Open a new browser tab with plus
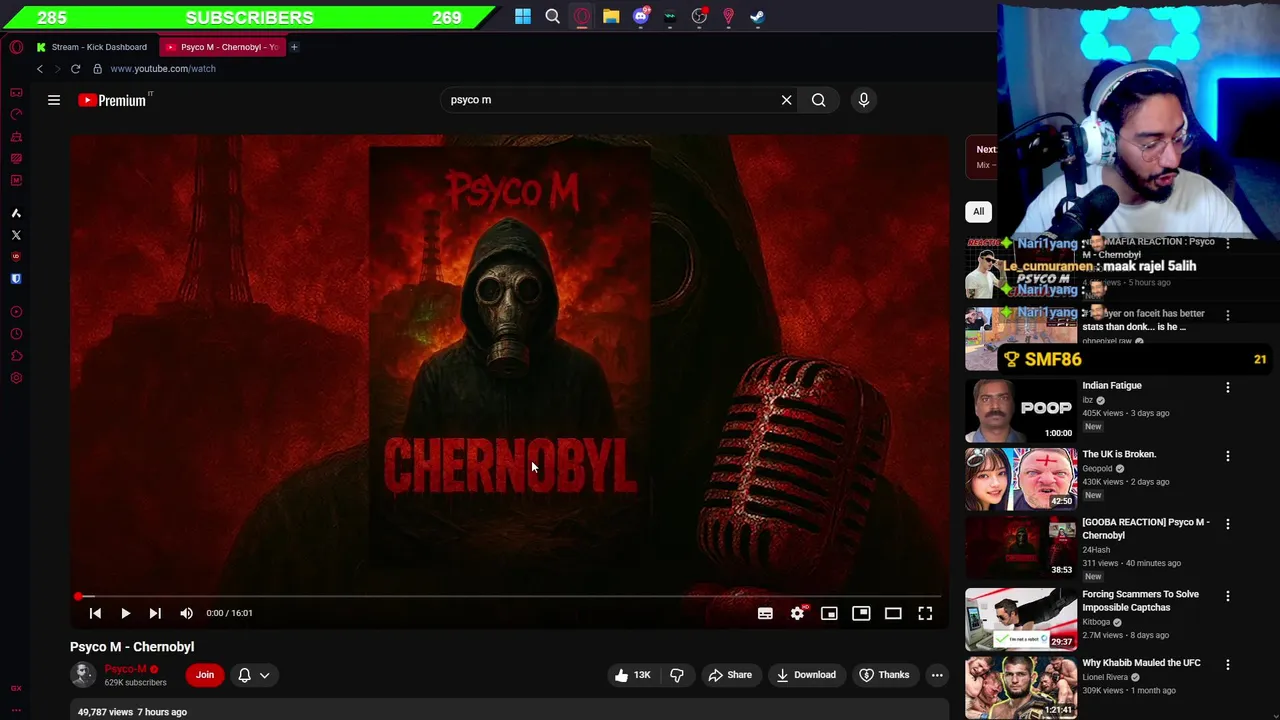The width and height of the screenshot is (1280, 720). pyautogui.click(x=294, y=47)
